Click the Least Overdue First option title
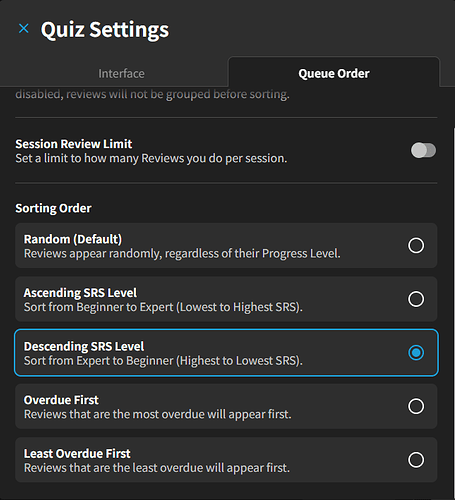This screenshot has height=500, width=455. pos(77,454)
